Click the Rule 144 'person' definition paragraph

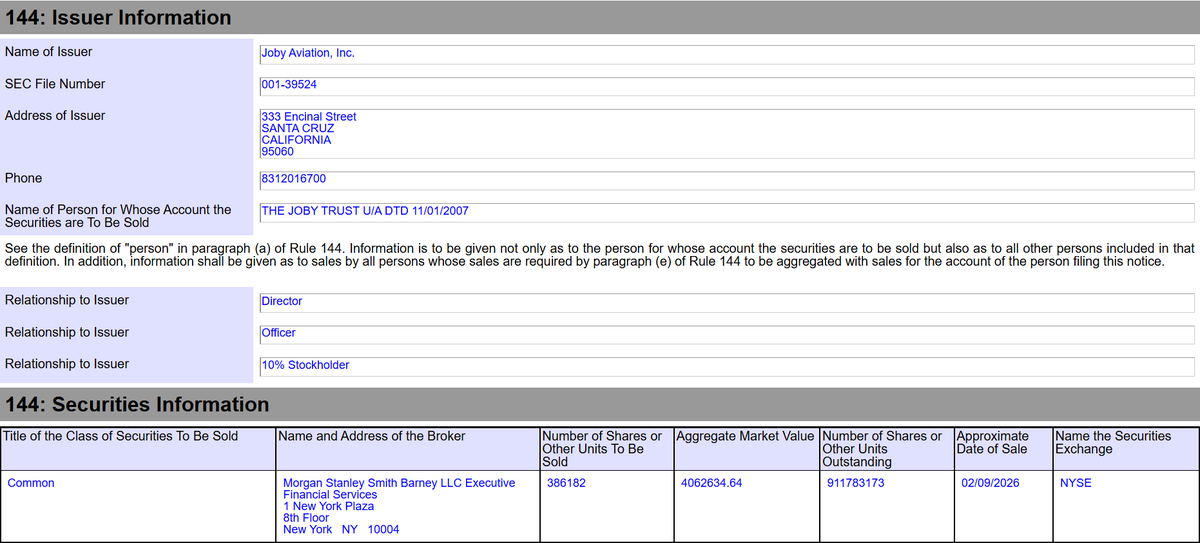pyautogui.click(x=600, y=255)
